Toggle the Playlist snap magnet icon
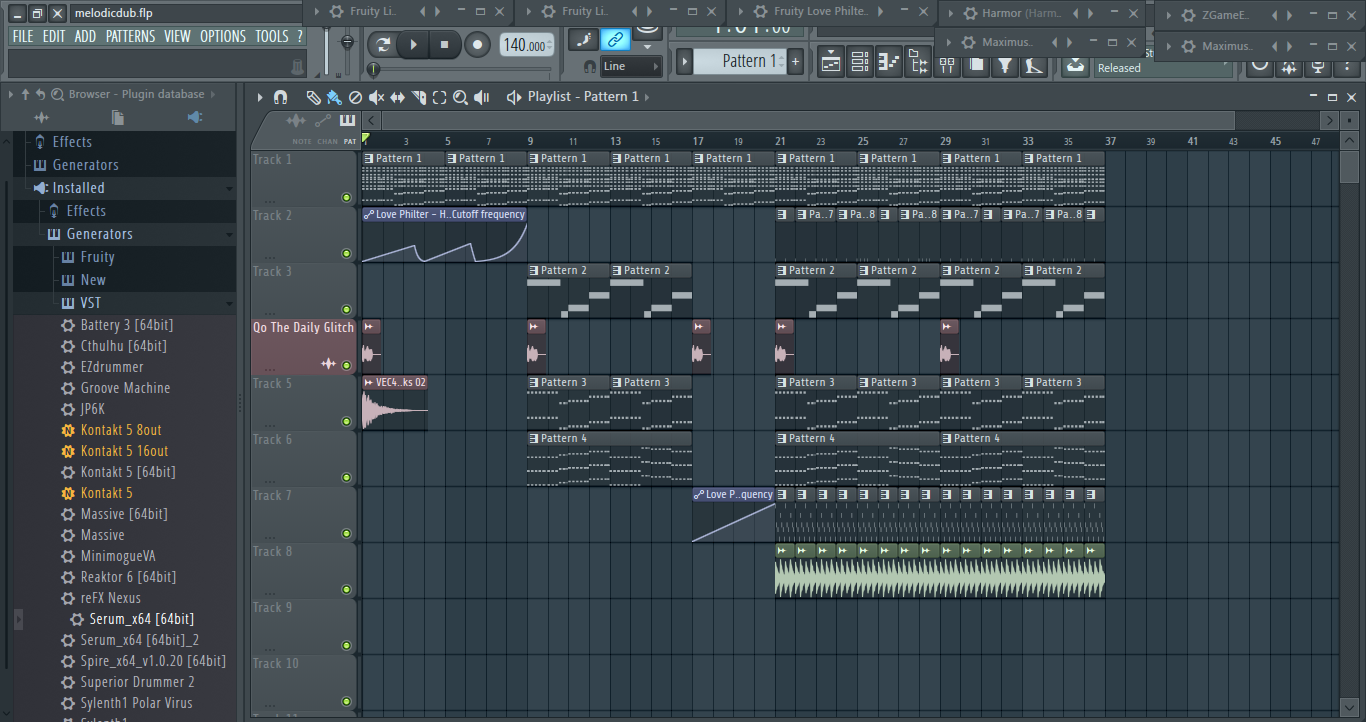 click(281, 97)
